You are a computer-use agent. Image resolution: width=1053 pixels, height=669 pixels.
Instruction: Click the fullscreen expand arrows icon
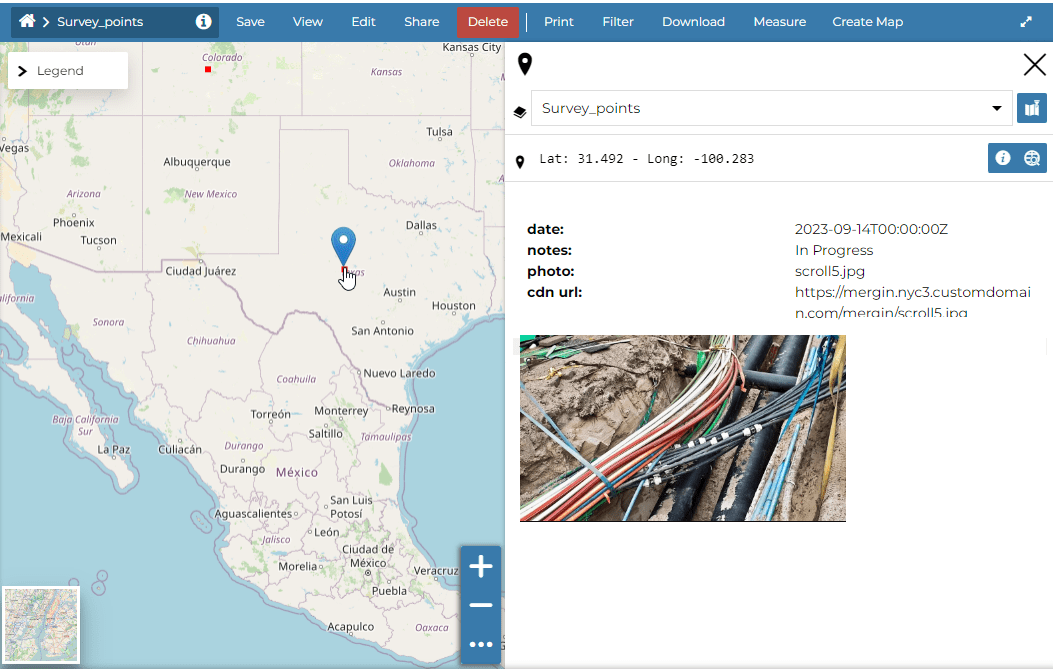click(x=1026, y=21)
